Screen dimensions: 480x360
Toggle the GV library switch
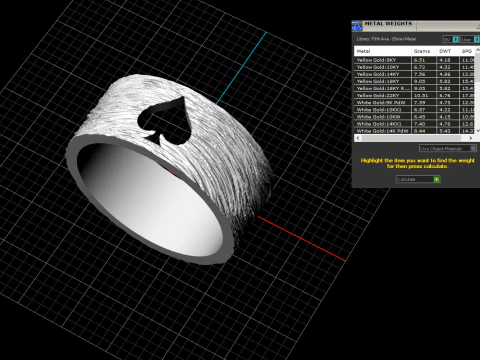451,39
